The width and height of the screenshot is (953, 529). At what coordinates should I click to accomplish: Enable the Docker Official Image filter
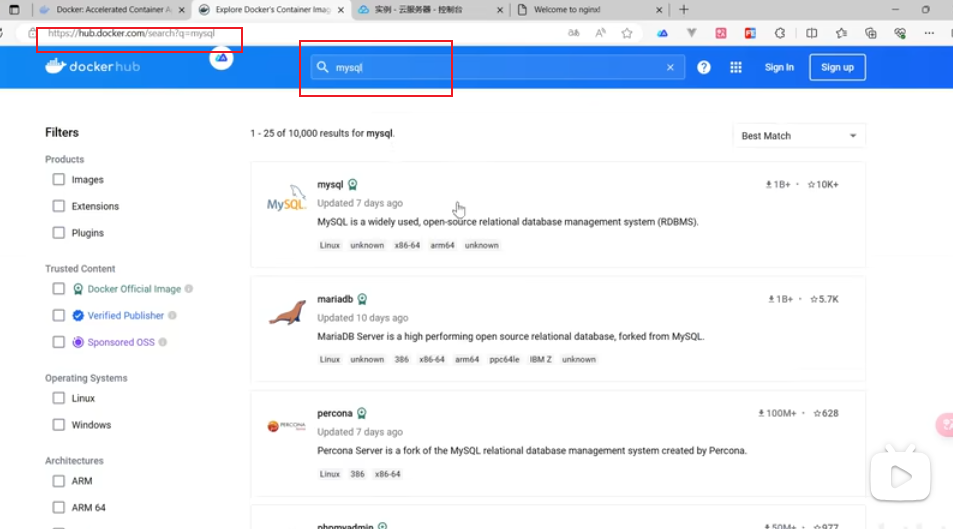click(58, 289)
